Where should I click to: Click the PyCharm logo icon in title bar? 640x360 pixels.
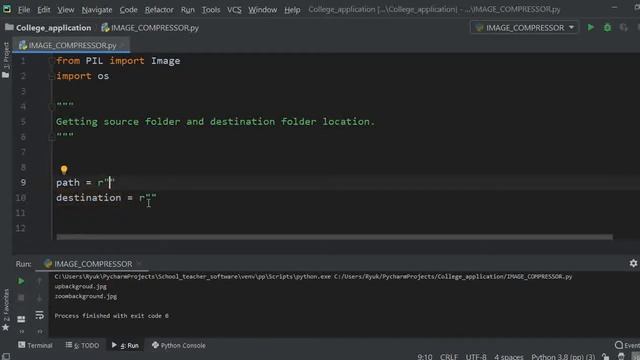7,9
